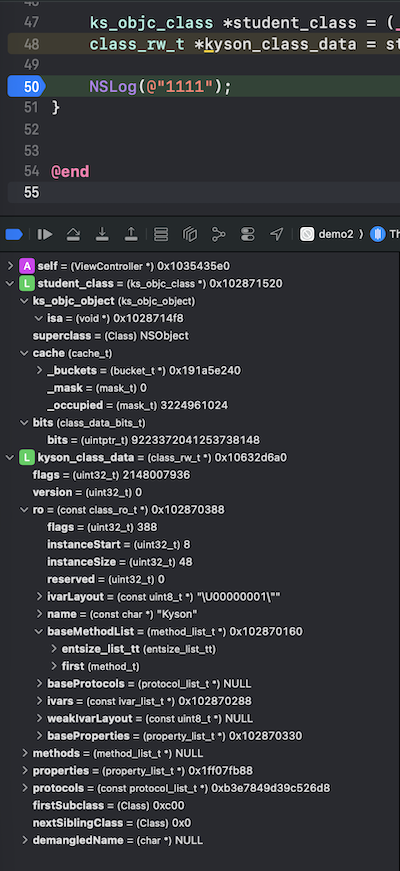Click green L icon beside kyson_class_data
This screenshot has width=400, height=871.
27,458
